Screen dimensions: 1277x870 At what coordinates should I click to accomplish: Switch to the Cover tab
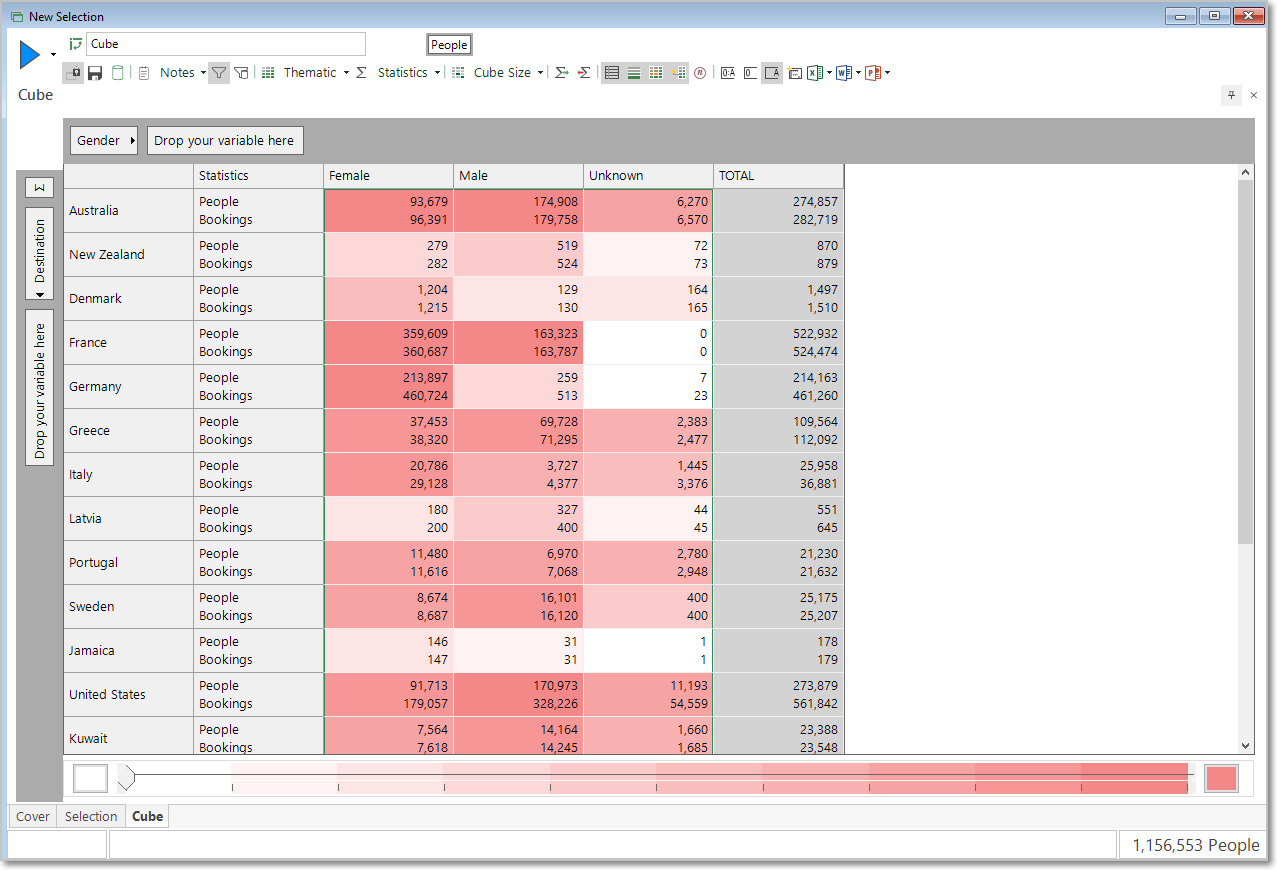[33, 817]
